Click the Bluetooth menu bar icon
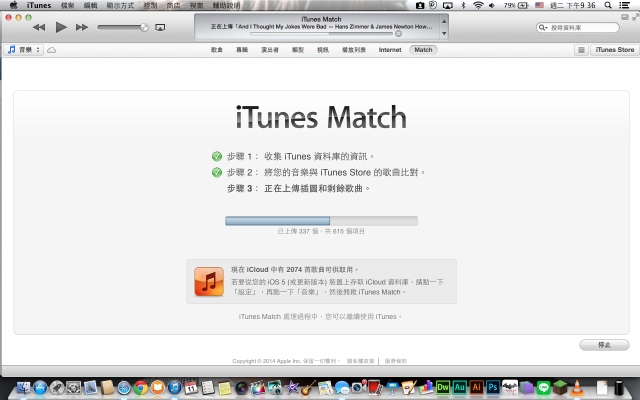The image size is (640, 400). [463, 5]
